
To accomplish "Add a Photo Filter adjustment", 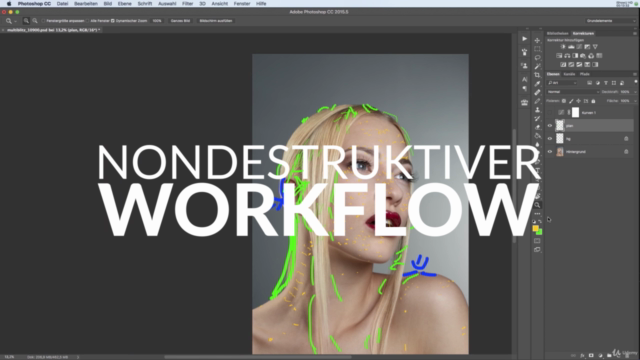I will point(583,56).
